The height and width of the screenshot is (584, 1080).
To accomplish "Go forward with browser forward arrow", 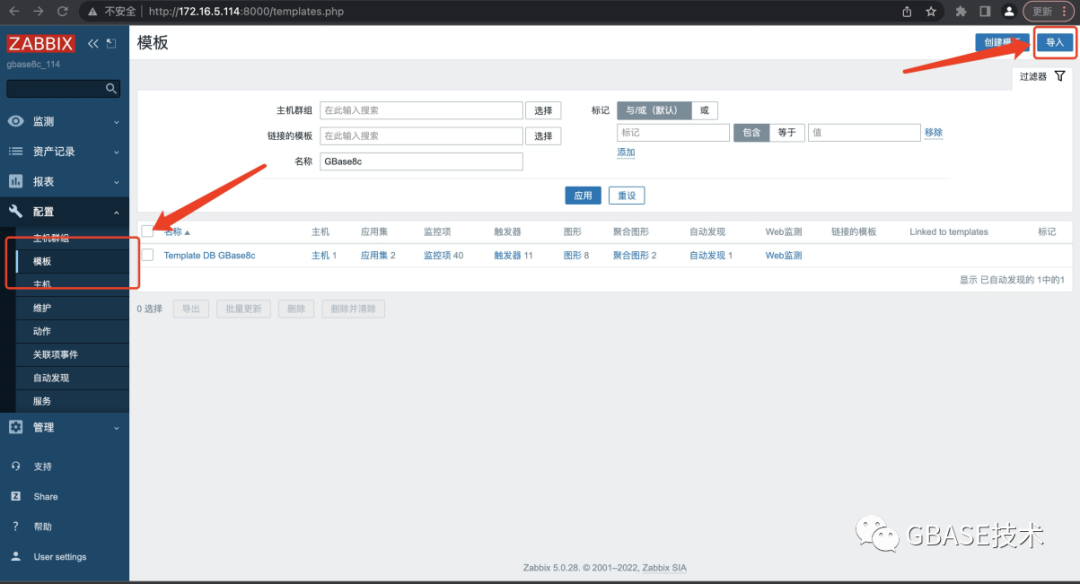I will (x=38, y=11).
